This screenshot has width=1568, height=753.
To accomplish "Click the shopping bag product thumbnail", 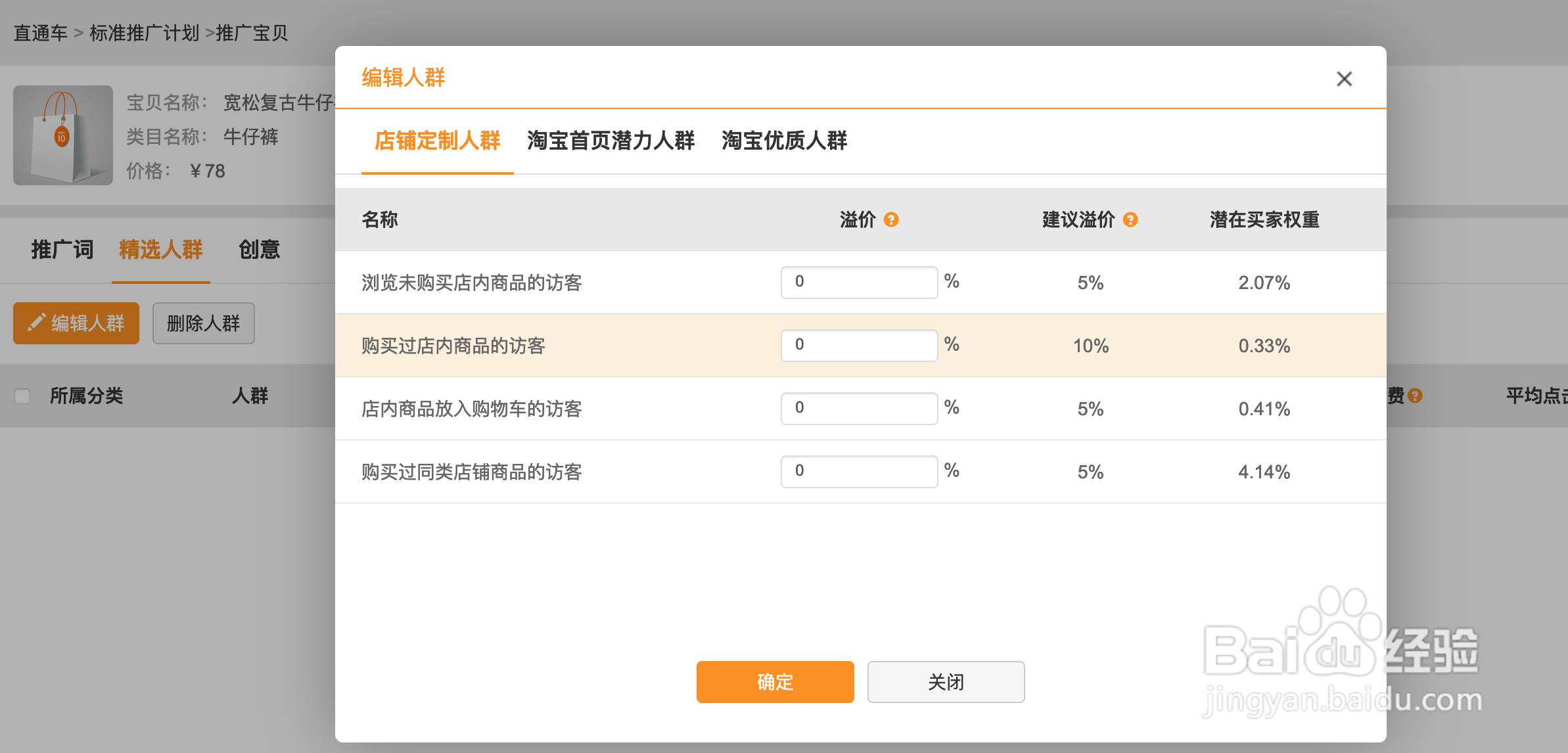I will 63,136.
